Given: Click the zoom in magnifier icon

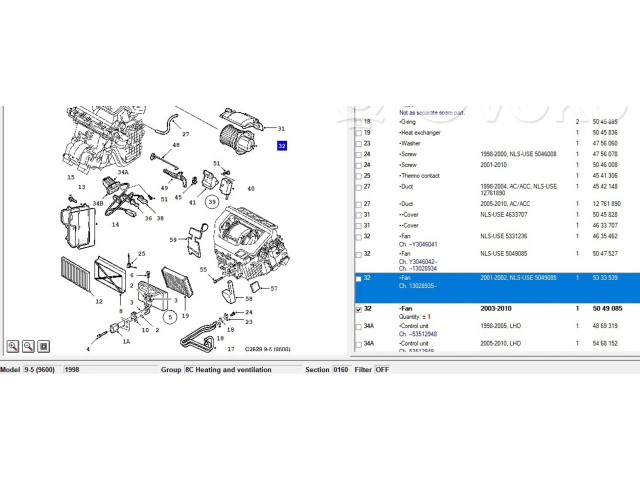Looking at the screenshot, I should click(13, 345).
